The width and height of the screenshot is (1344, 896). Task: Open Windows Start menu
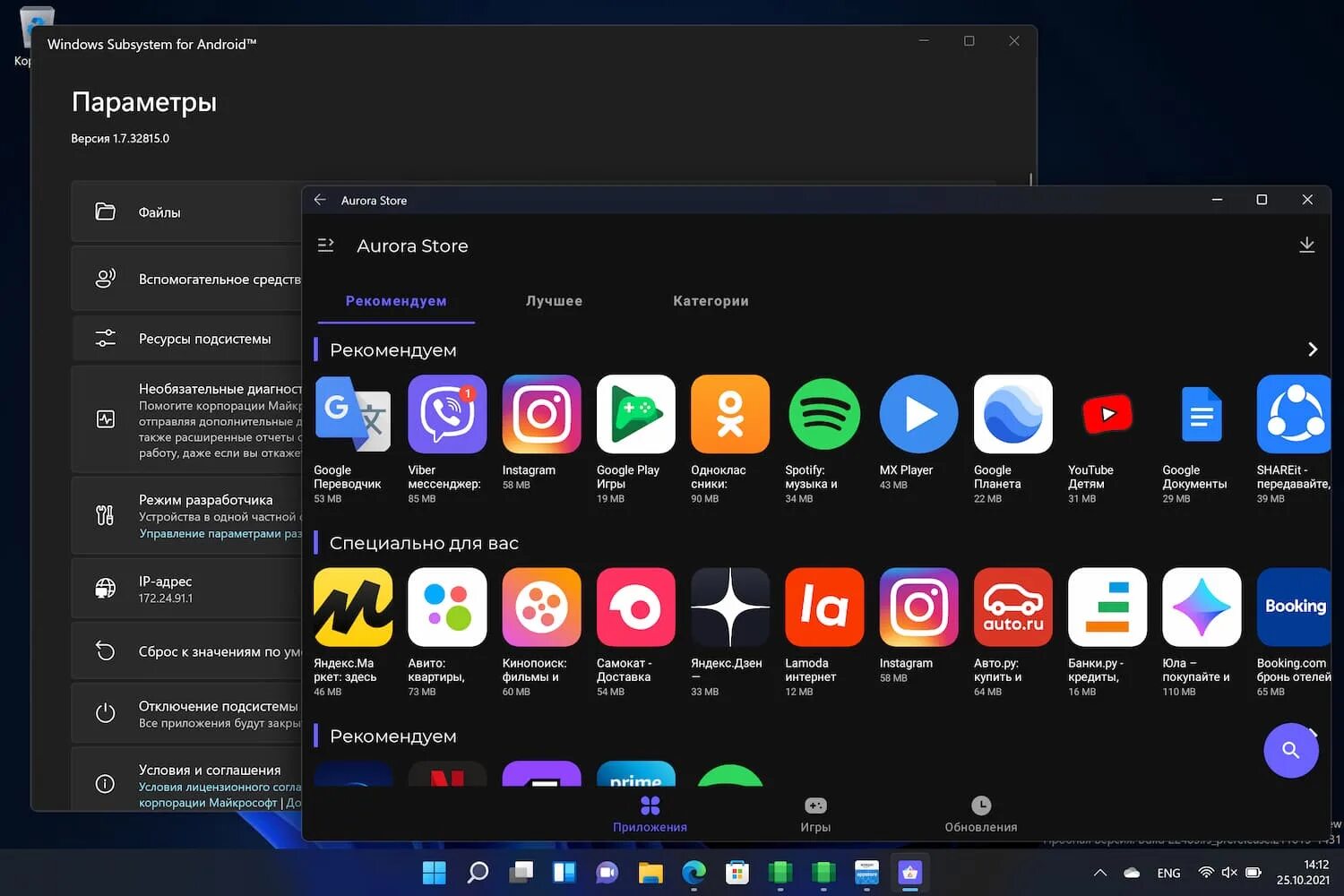pos(434,872)
